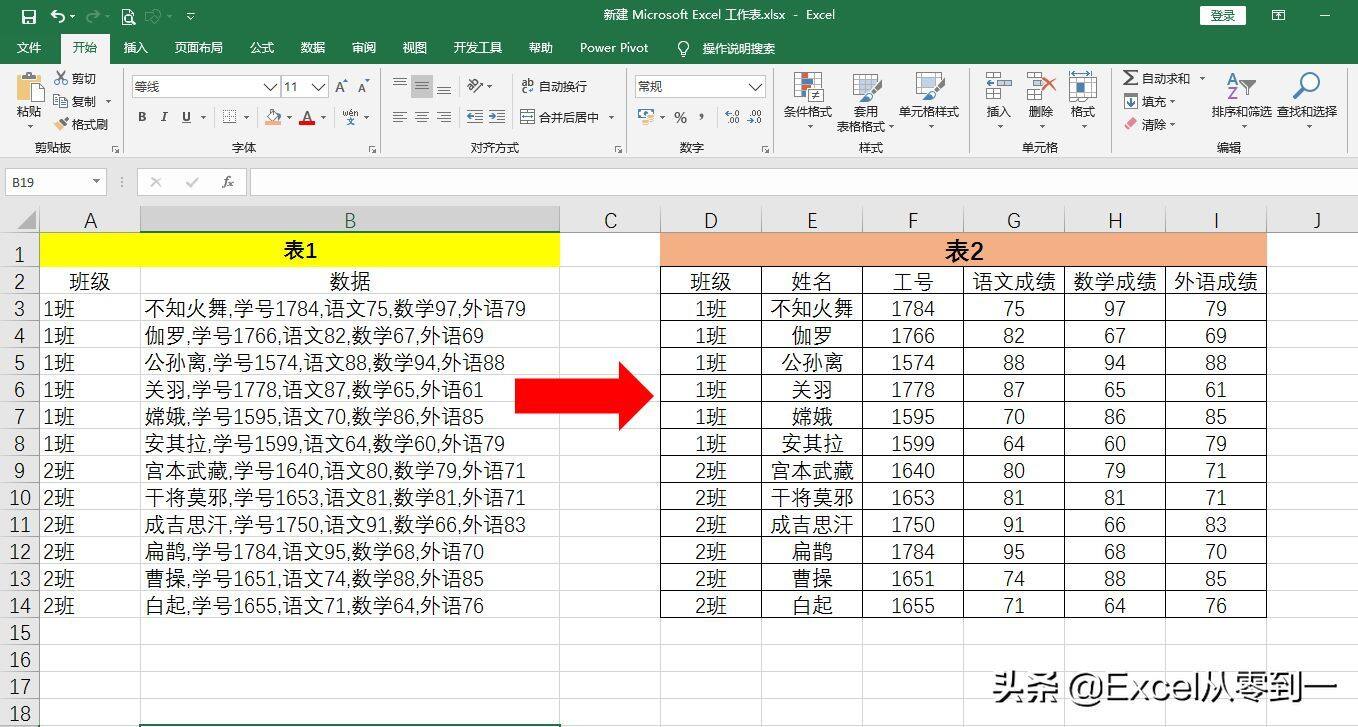This screenshot has width=1358, height=727.
Task: Click the Decrease Font Size icon
Action: tap(362, 87)
